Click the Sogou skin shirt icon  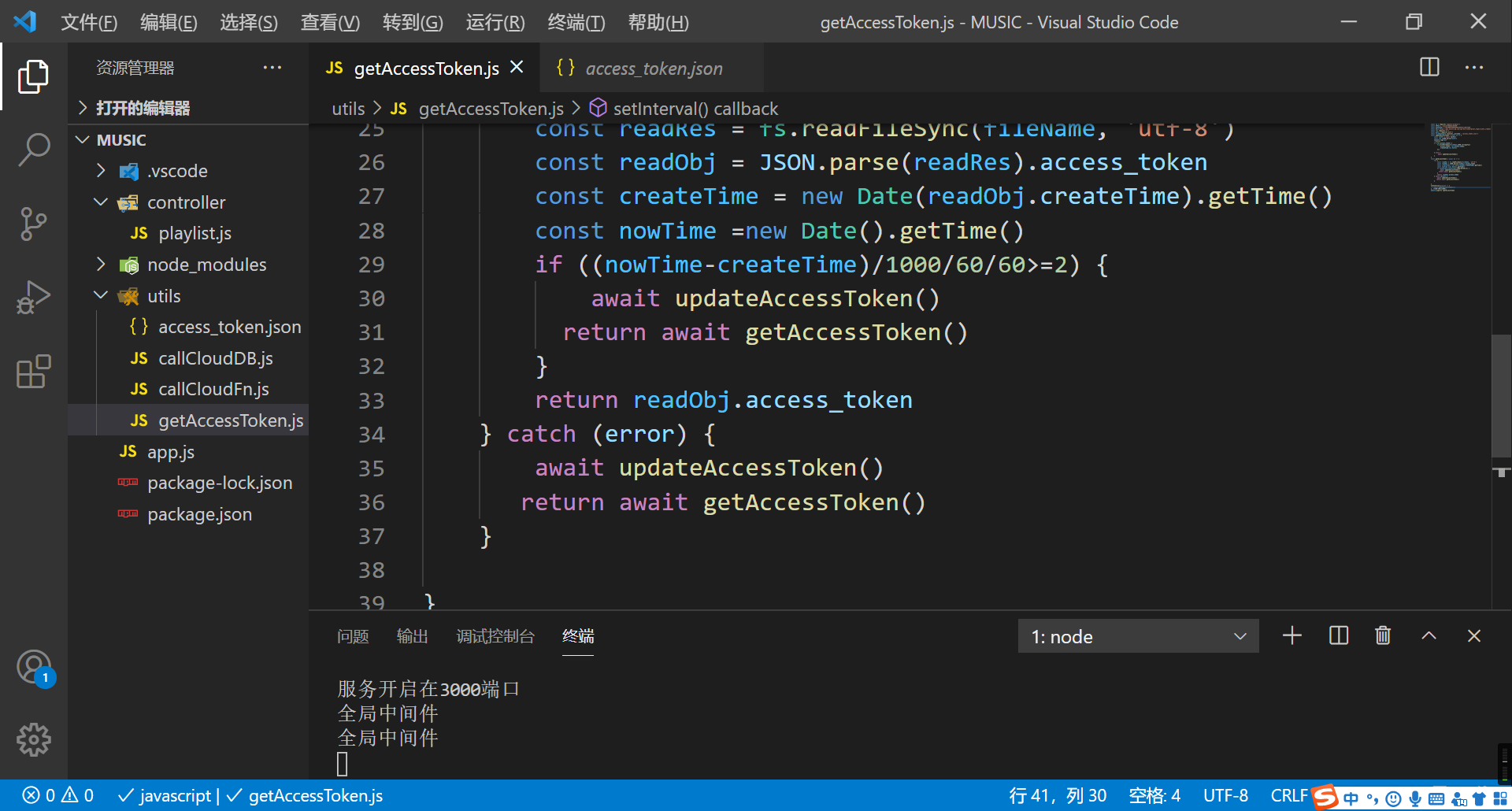1478,798
